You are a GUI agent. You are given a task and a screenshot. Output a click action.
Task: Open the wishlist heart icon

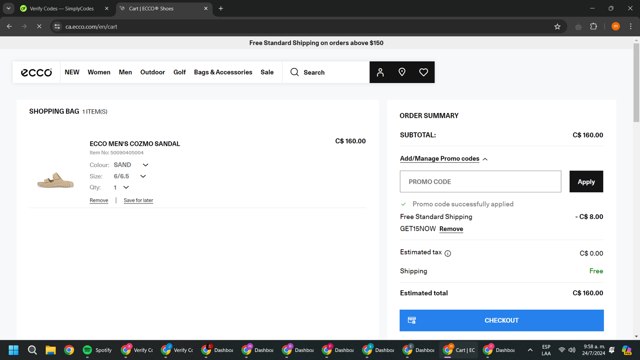pyautogui.click(x=423, y=72)
